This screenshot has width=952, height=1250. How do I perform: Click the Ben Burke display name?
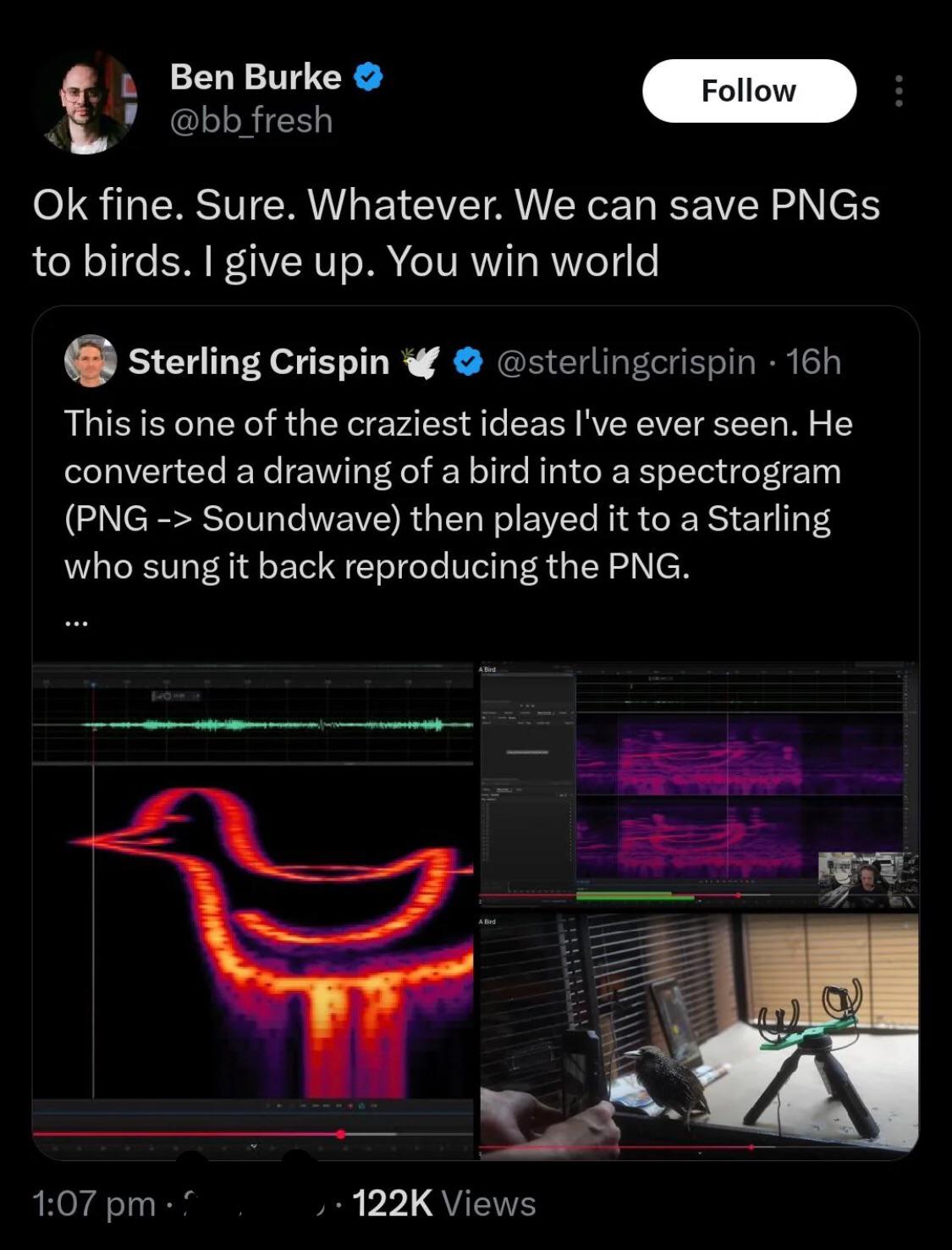pos(256,77)
